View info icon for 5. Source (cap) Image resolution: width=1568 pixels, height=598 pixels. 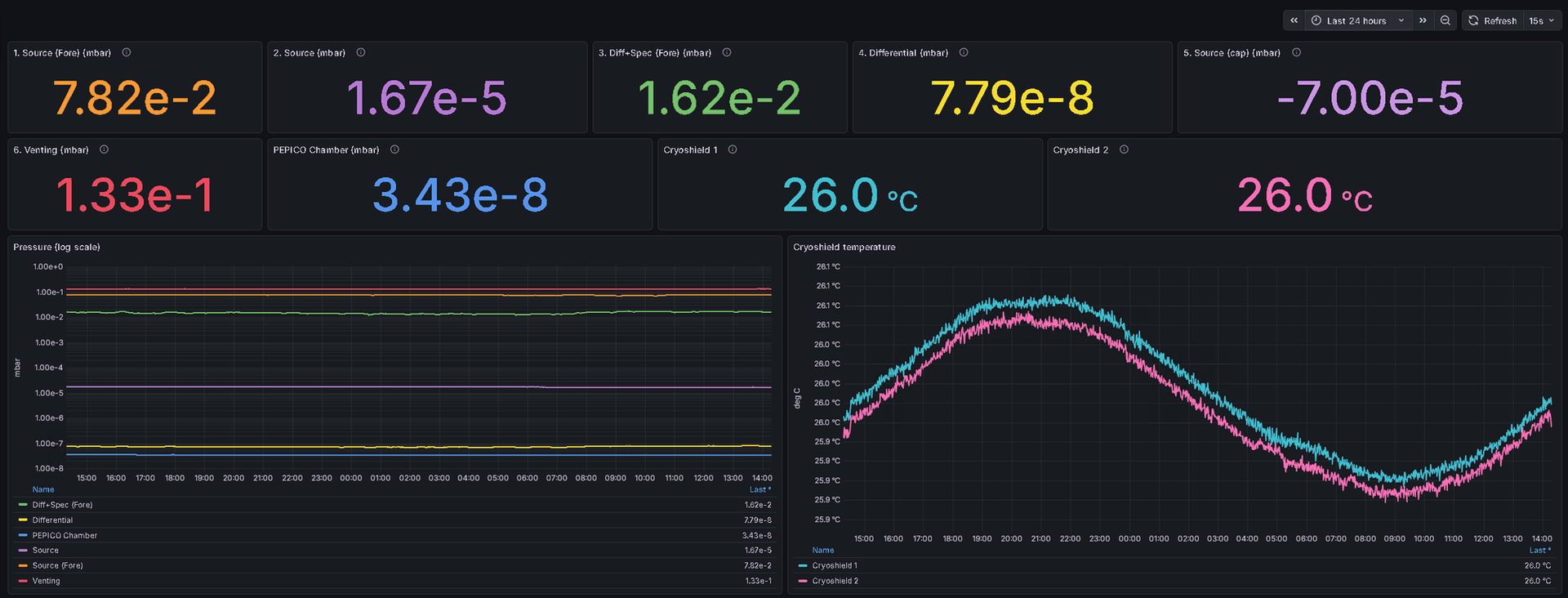point(1296,52)
